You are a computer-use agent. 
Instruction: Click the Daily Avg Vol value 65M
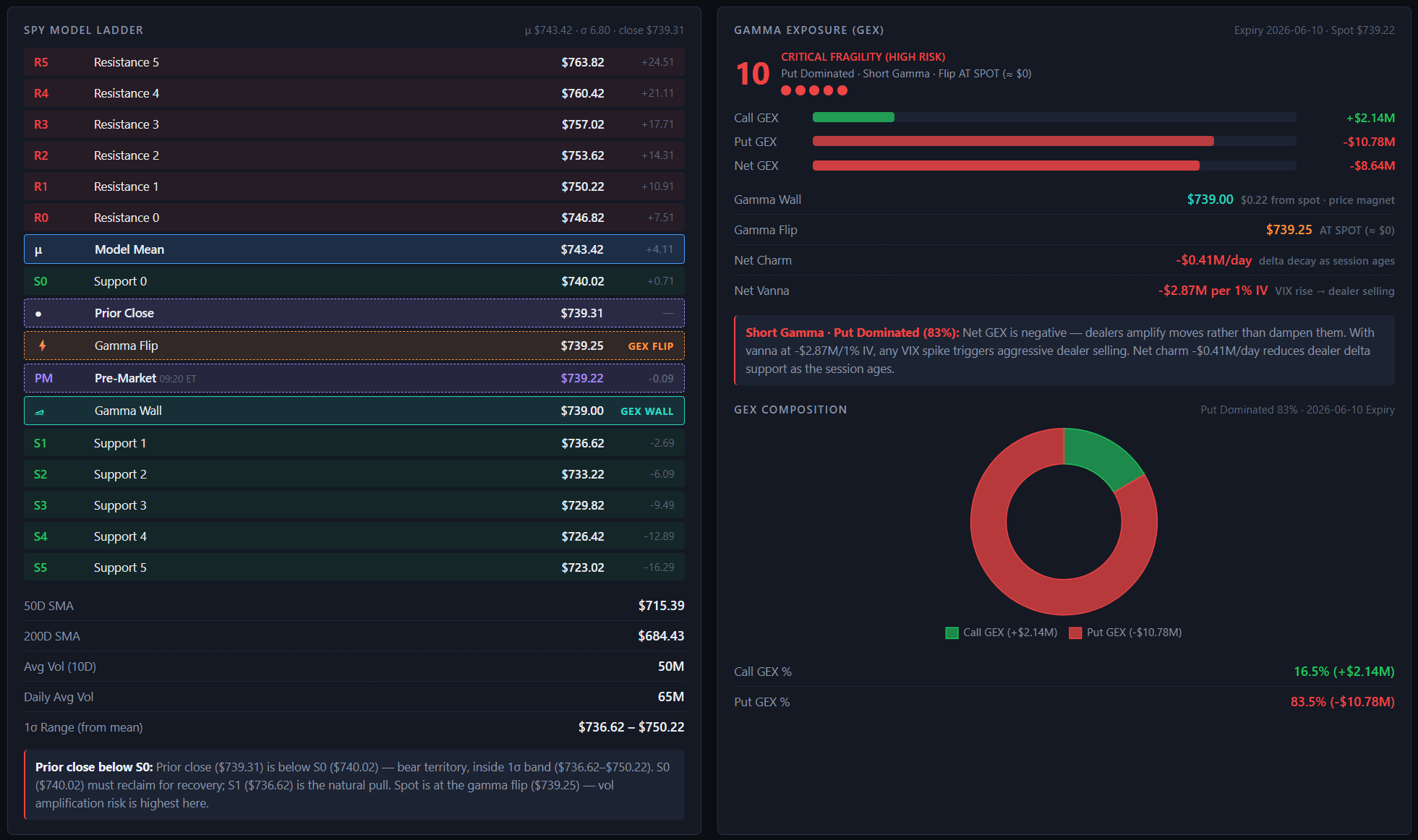click(x=671, y=697)
